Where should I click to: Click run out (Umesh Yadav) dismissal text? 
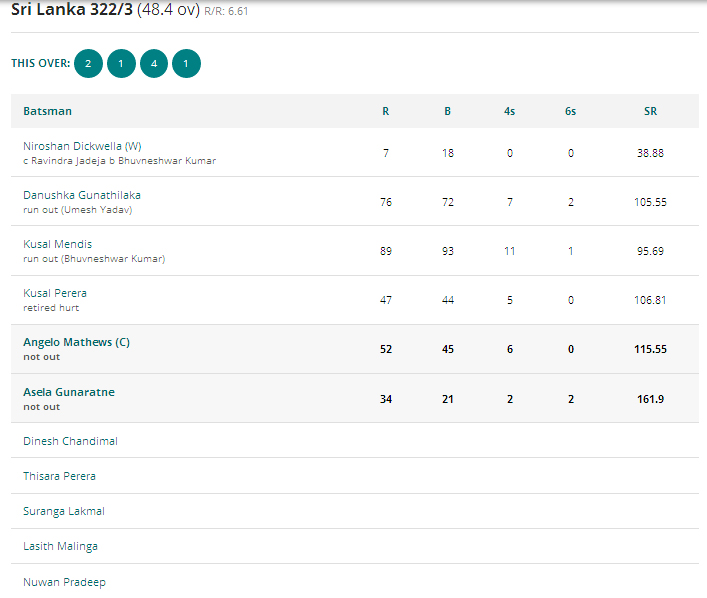tap(78, 210)
